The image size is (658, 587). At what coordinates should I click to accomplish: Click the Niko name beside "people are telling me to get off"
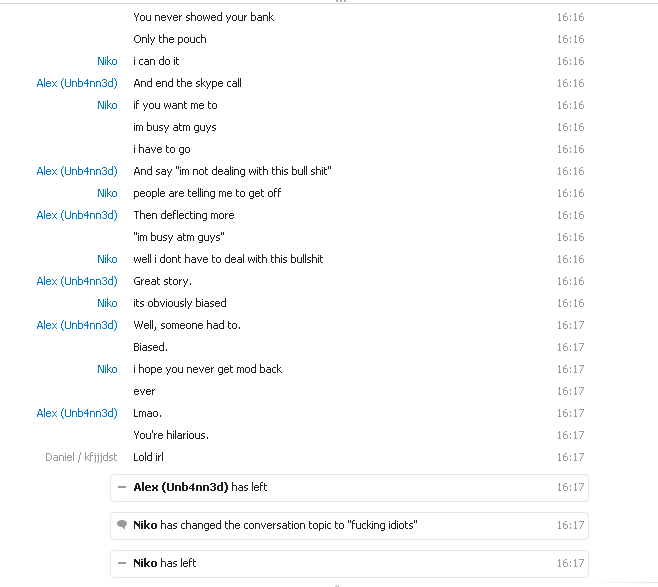tap(107, 193)
